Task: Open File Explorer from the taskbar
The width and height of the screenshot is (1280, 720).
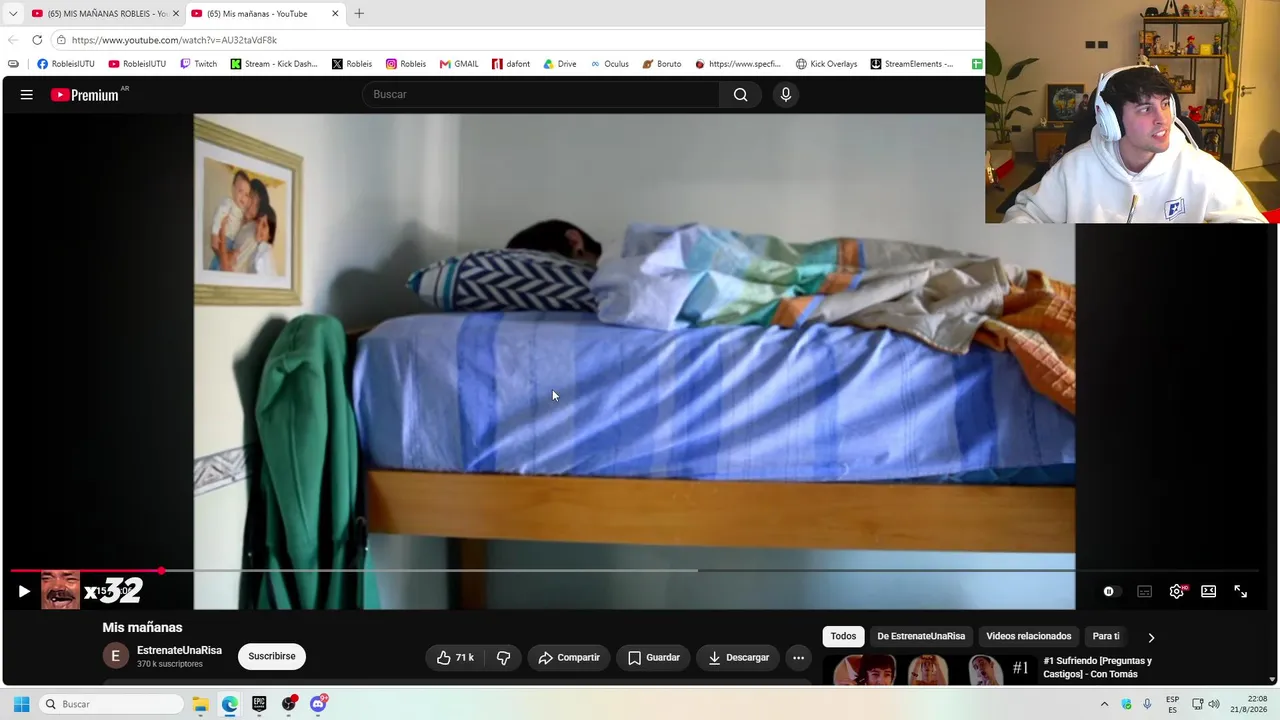Action: click(200, 704)
